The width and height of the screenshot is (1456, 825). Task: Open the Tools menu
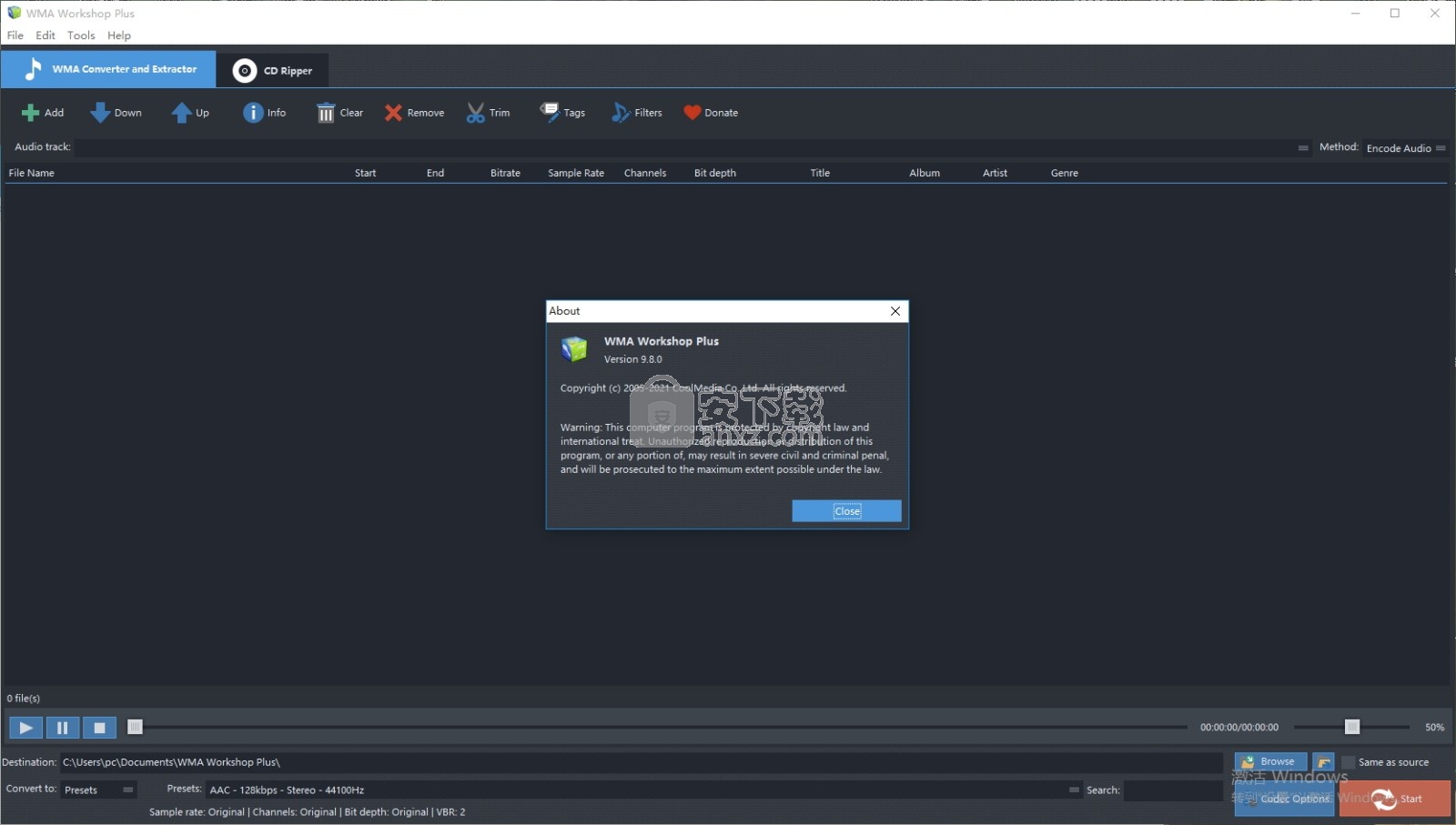tap(81, 35)
